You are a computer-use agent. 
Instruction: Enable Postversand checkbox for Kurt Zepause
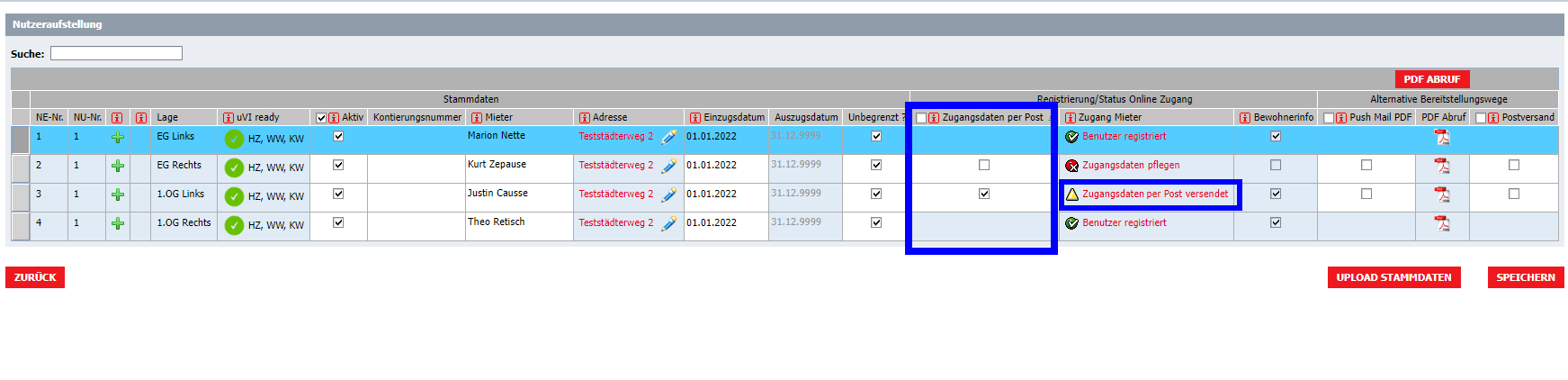click(x=1514, y=165)
